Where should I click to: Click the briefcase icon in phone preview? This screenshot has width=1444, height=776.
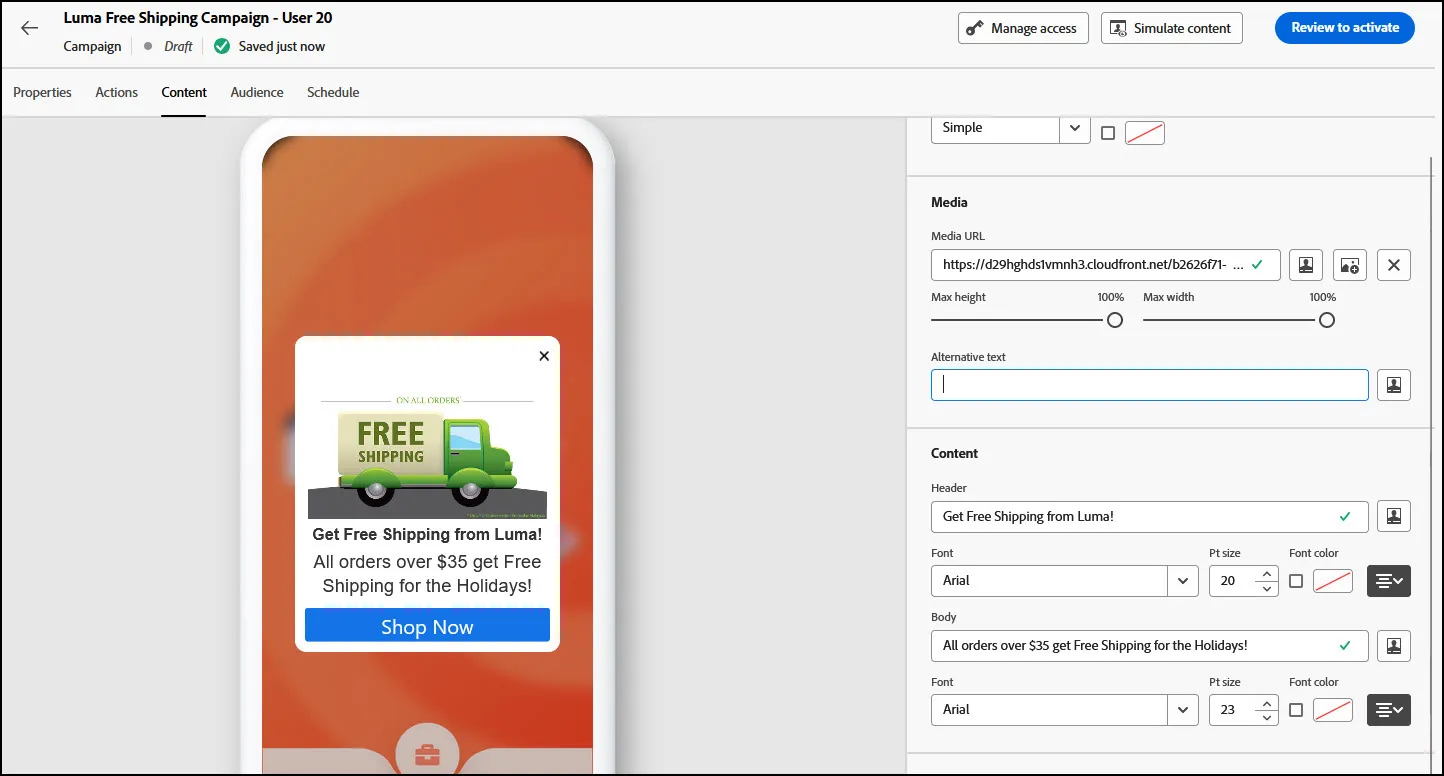[427, 754]
